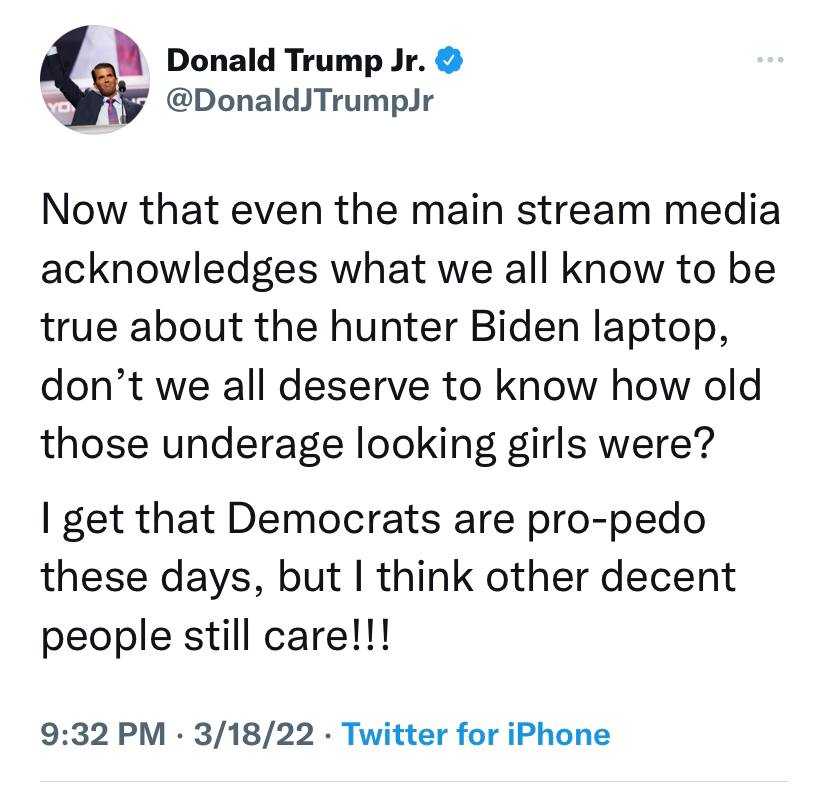Image resolution: width=828 pixels, height=797 pixels.
Task: Open the Donald Trump Jr. display name
Action: [x=296, y=60]
